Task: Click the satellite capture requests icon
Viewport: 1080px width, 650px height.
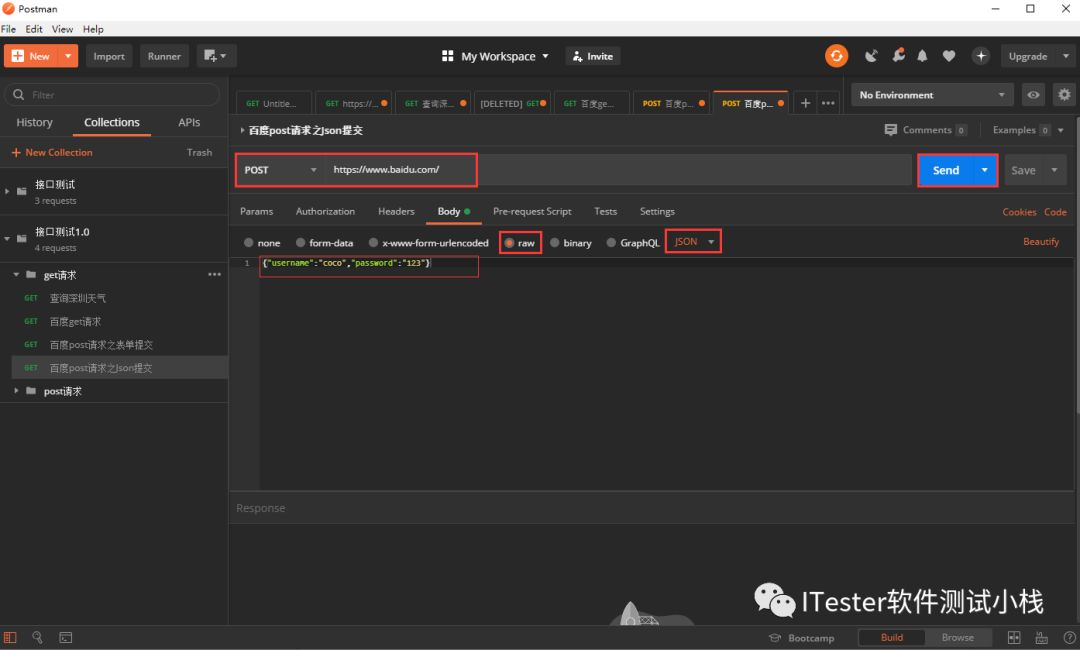Action: pyautogui.click(x=871, y=56)
